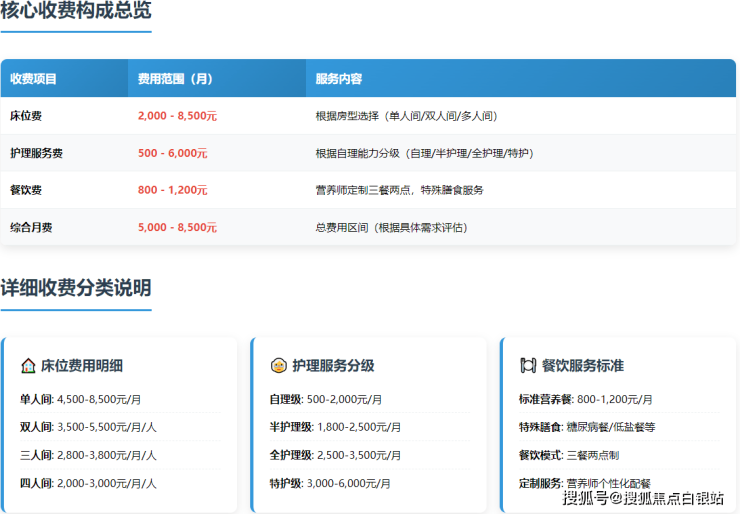Click the dining icon beside 餐饮服务标准
Image resolution: width=740 pixels, height=514 pixels.
point(528,366)
